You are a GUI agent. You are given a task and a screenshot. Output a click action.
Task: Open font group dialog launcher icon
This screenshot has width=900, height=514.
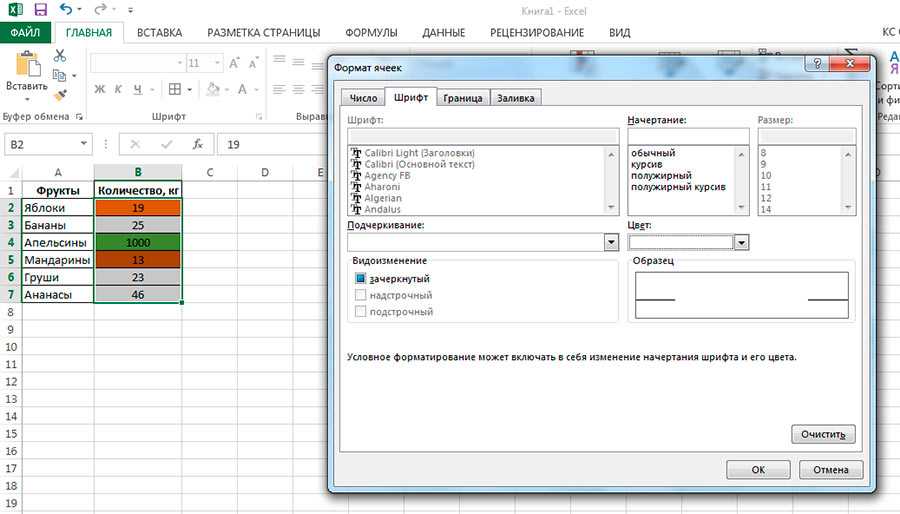(x=259, y=116)
